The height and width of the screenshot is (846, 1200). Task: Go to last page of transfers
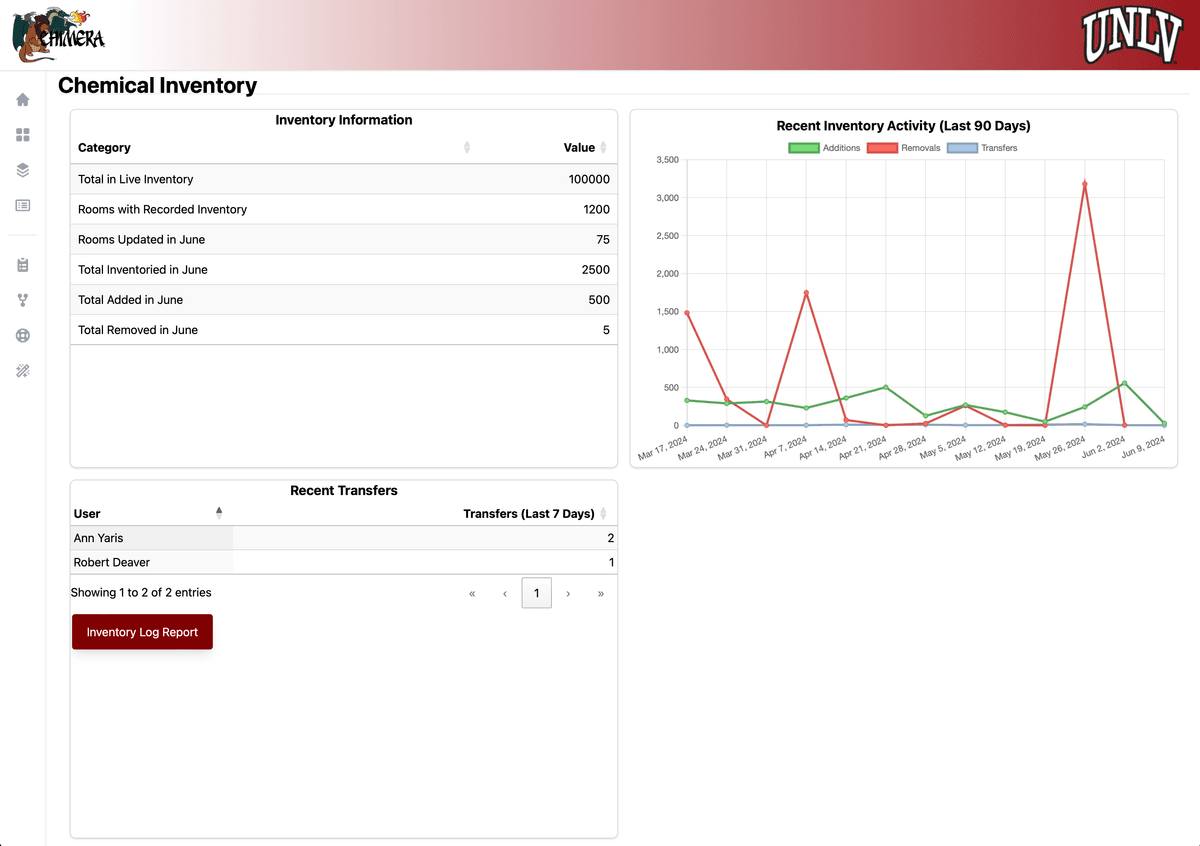coord(600,593)
